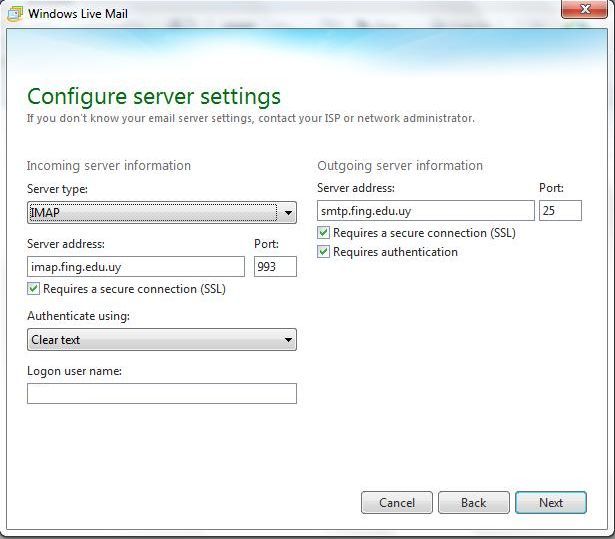Screen dimensions: 615x539
Task: Expand the Authenticate using Clear text dropdown
Action: coord(161,340)
